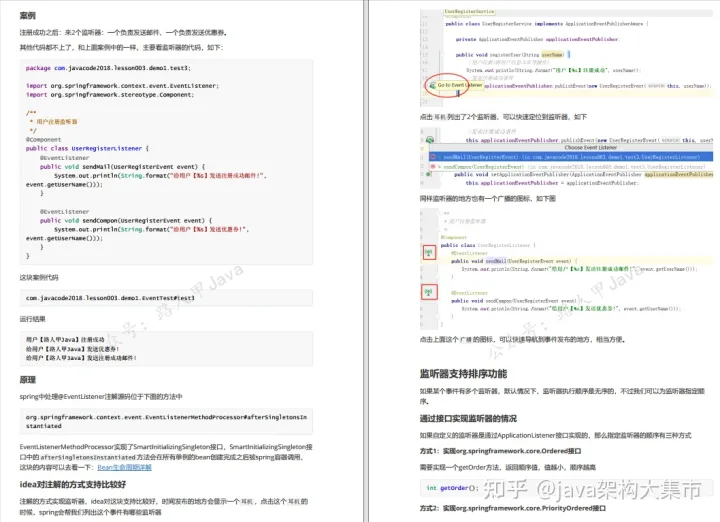
Task: Click 'package com.javacode2018.lesson003.demo1.test3;' code line
Action: pos(108,68)
